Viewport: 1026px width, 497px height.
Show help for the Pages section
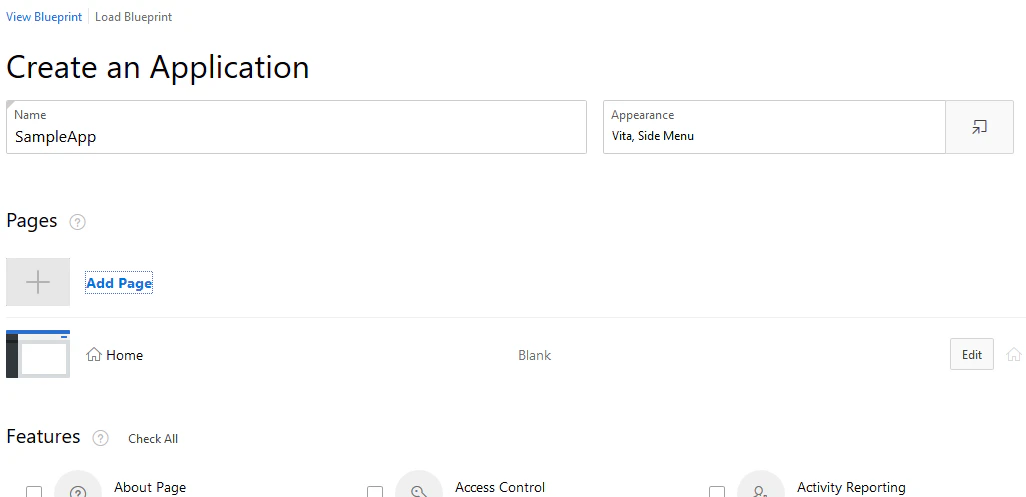pos(77,222)
